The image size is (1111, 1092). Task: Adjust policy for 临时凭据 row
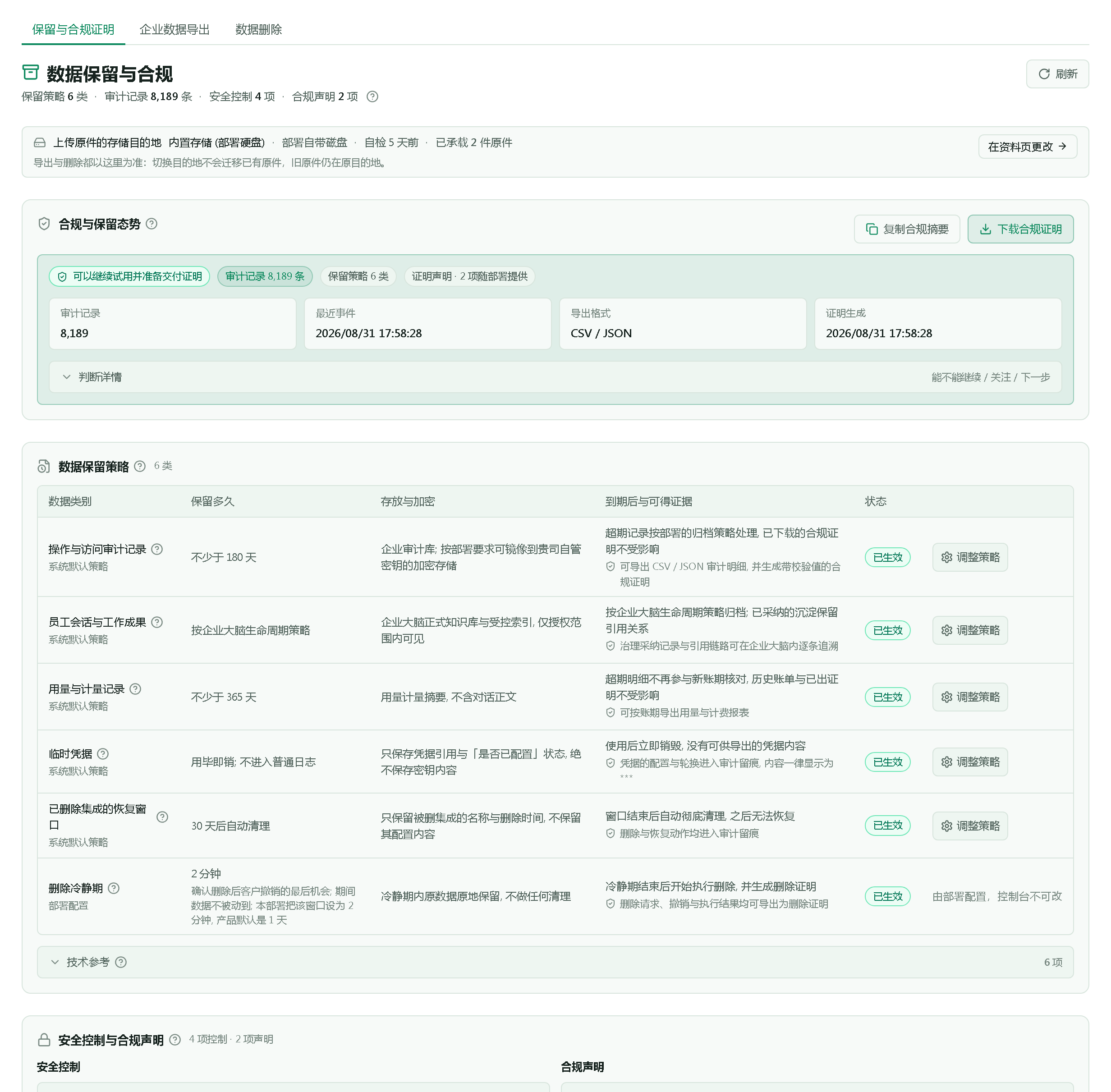pos(970,762)
